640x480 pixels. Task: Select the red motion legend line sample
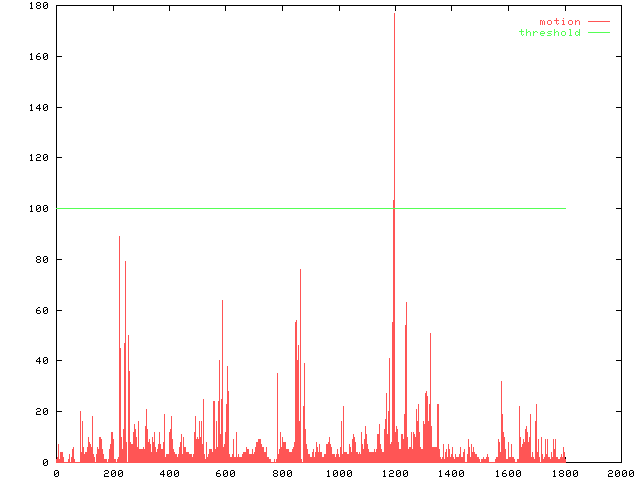(598, 22)
